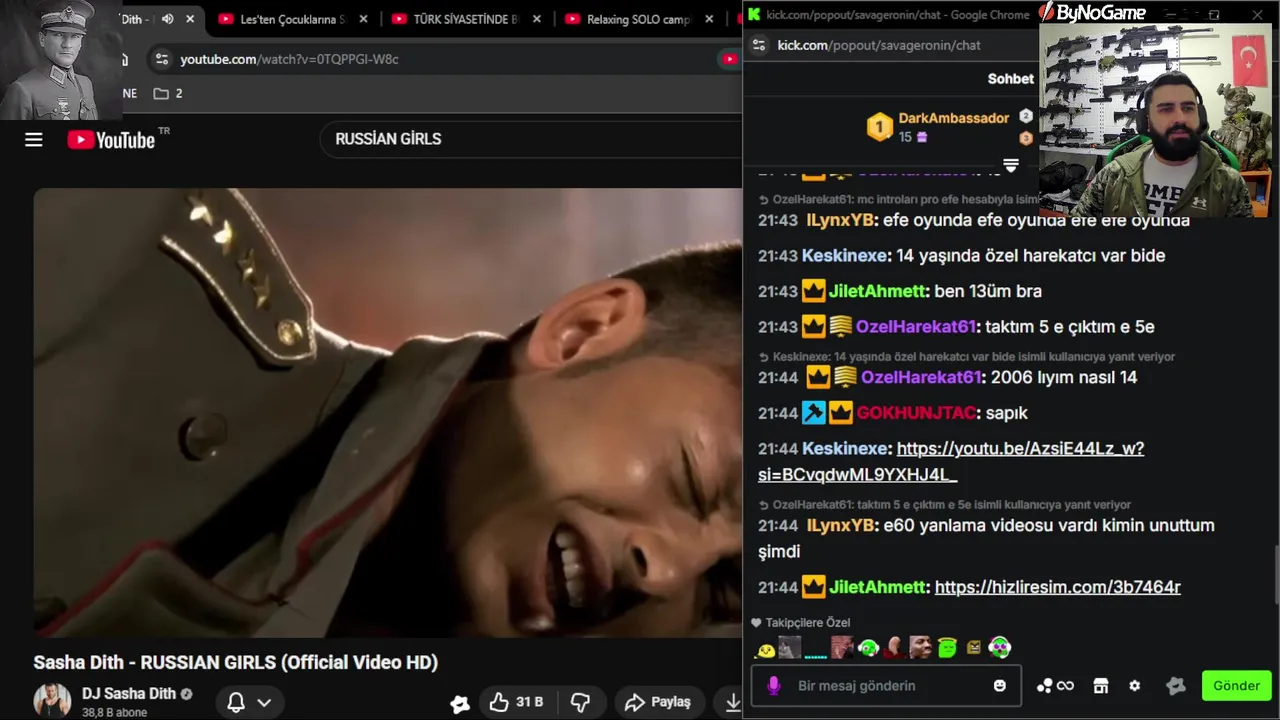
Task: Select the green halo face emote
Action: [x=947, y=648]
